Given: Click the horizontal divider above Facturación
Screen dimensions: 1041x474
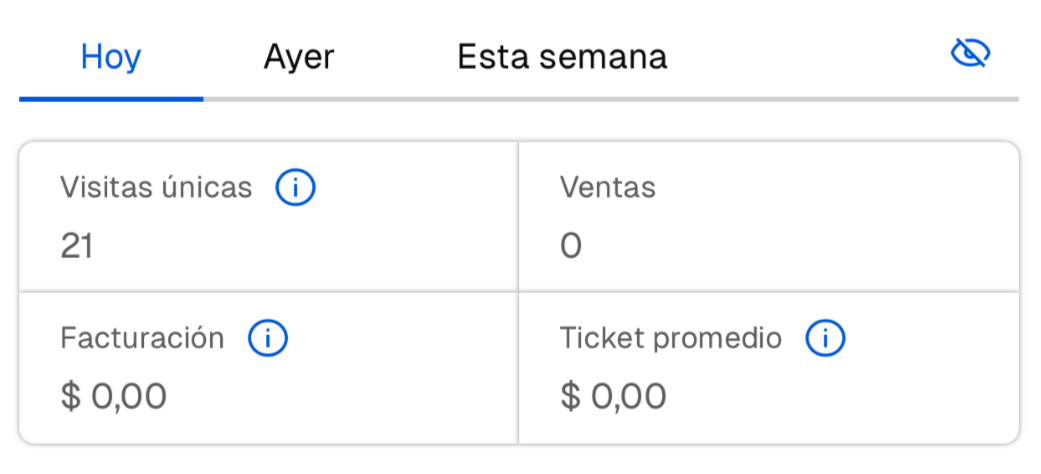Looking at the screenshot, I should [268, 292].
